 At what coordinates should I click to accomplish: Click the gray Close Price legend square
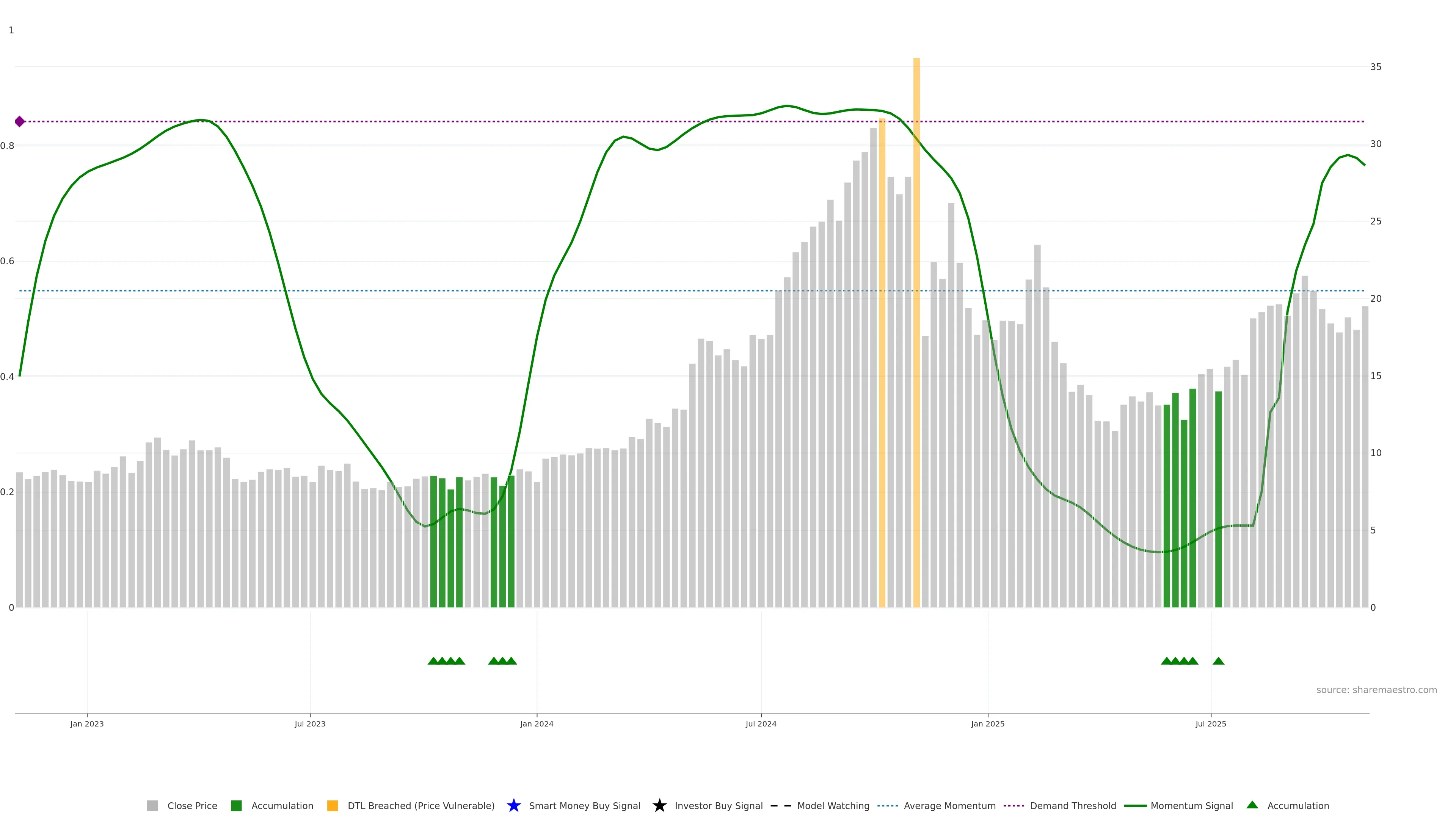click(x=152, y=805)
